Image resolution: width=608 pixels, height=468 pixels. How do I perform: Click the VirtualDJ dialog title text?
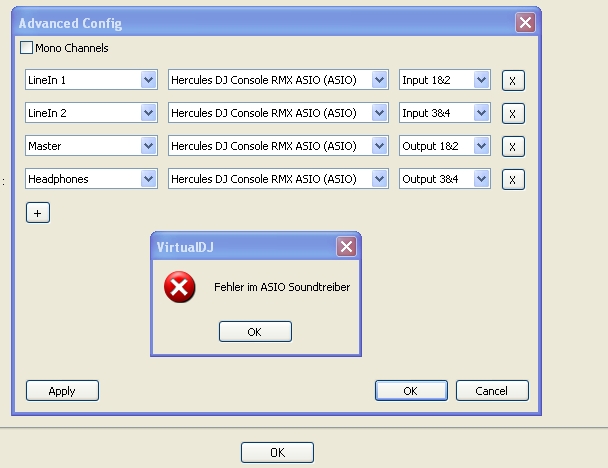click(x=185, y=247)
